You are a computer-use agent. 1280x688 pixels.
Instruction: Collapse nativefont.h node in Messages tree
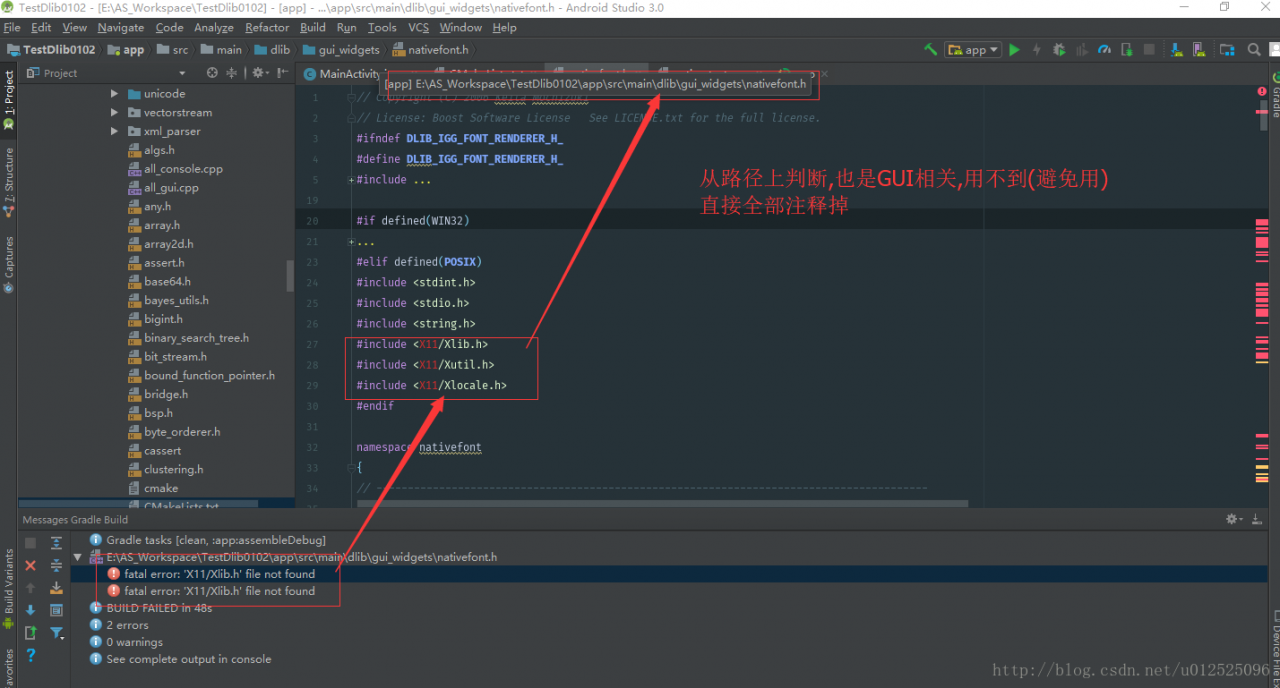tap(78, 557)
